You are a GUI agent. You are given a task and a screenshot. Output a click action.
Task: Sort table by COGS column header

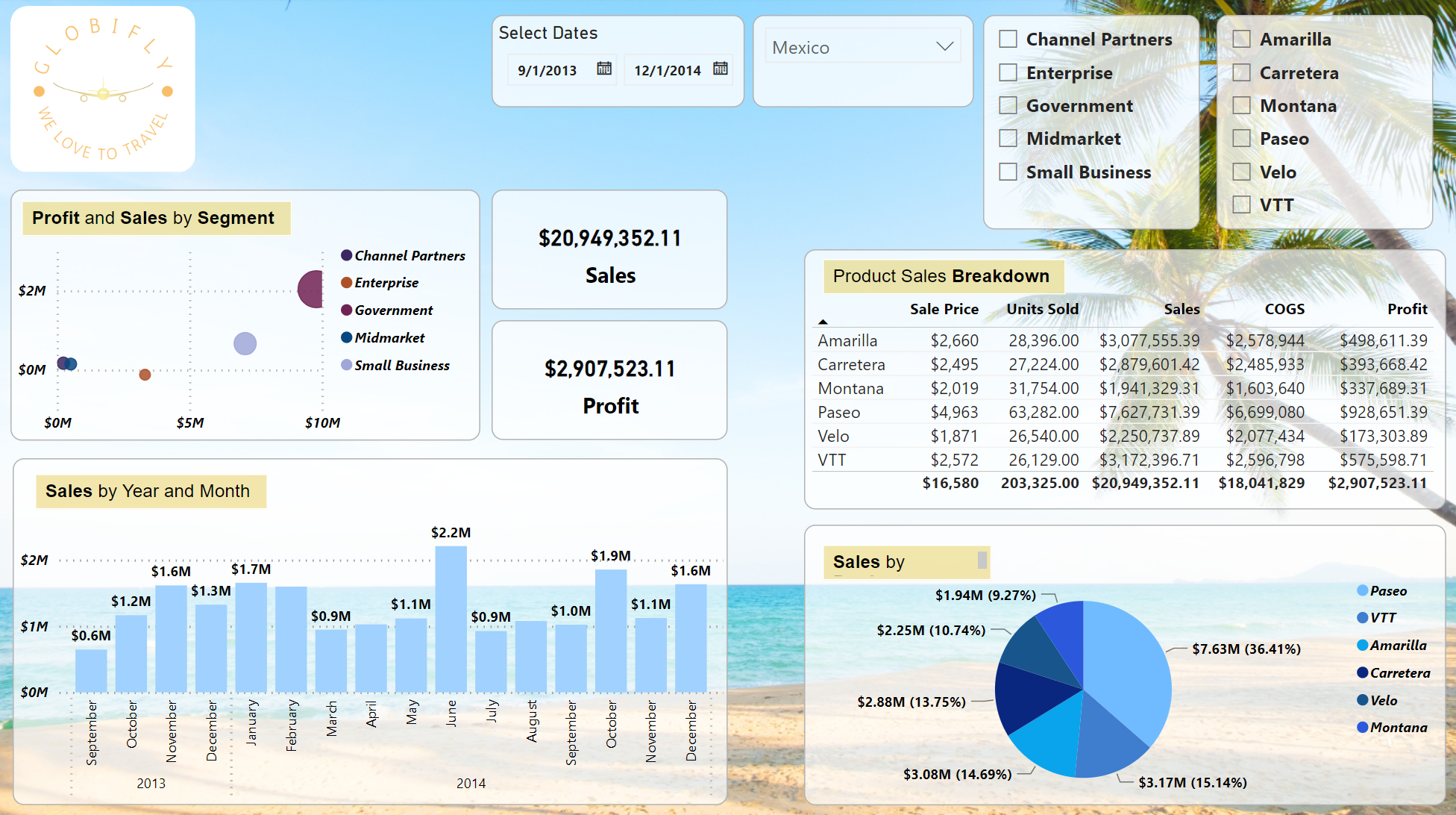1284,309
